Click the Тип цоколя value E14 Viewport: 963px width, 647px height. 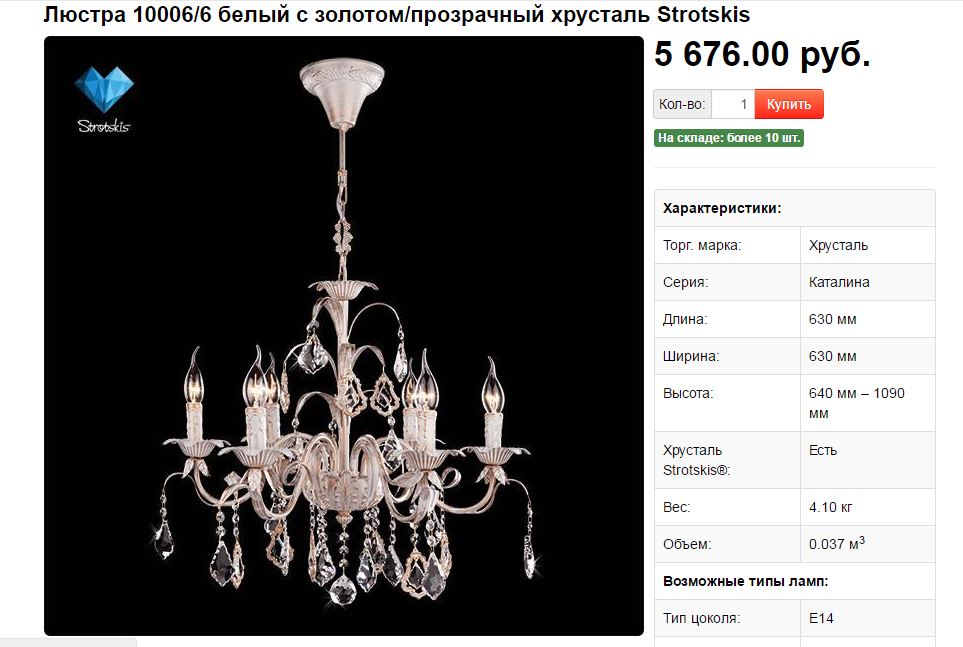821,618
